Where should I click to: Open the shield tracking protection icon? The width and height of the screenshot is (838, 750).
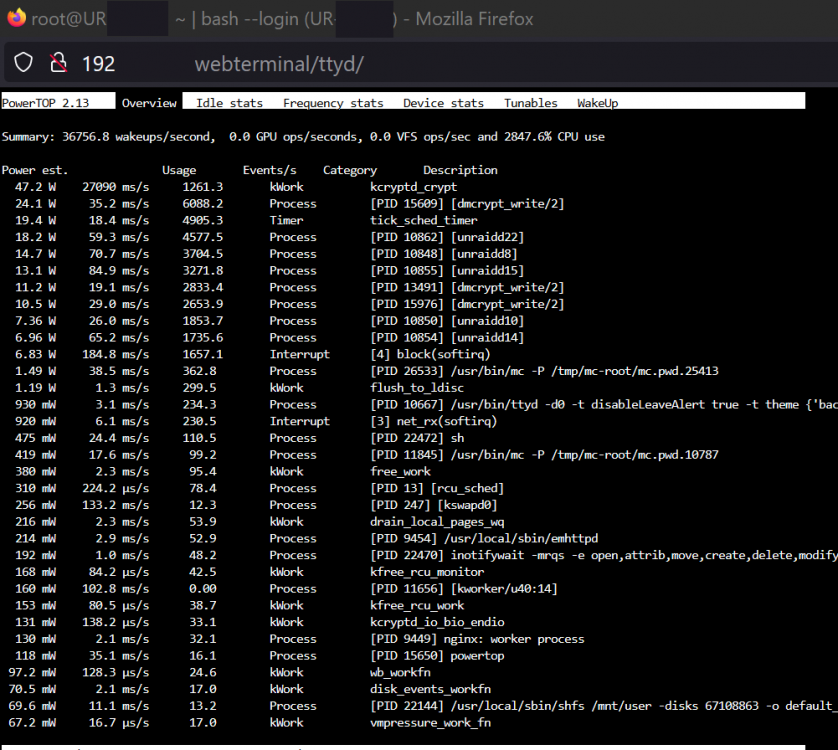pyautogui.click(x=24, y=63)
